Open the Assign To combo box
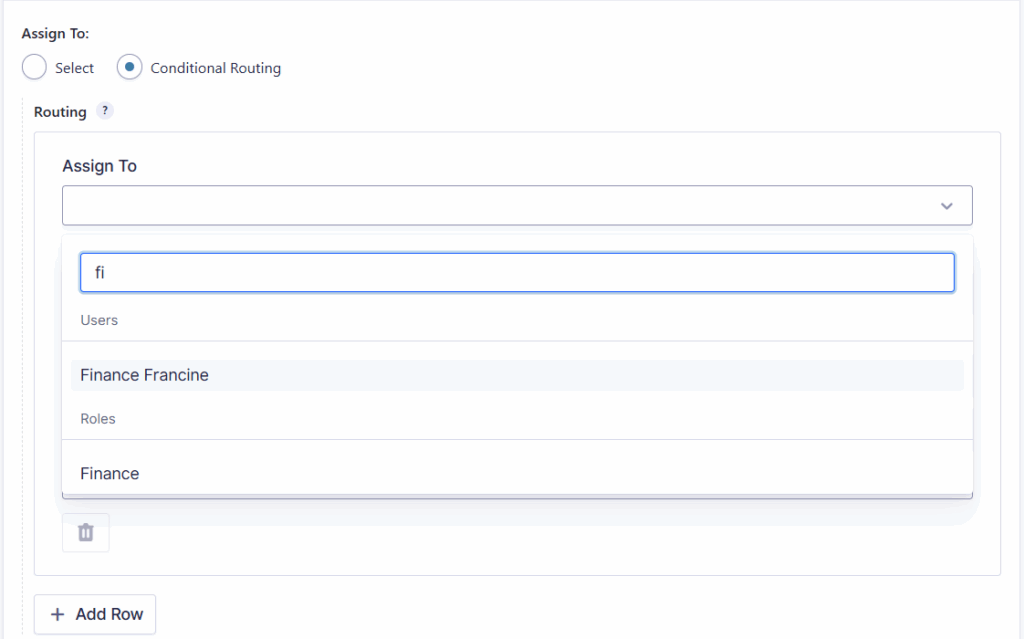Screen dimensions: 1024x639 500,205
